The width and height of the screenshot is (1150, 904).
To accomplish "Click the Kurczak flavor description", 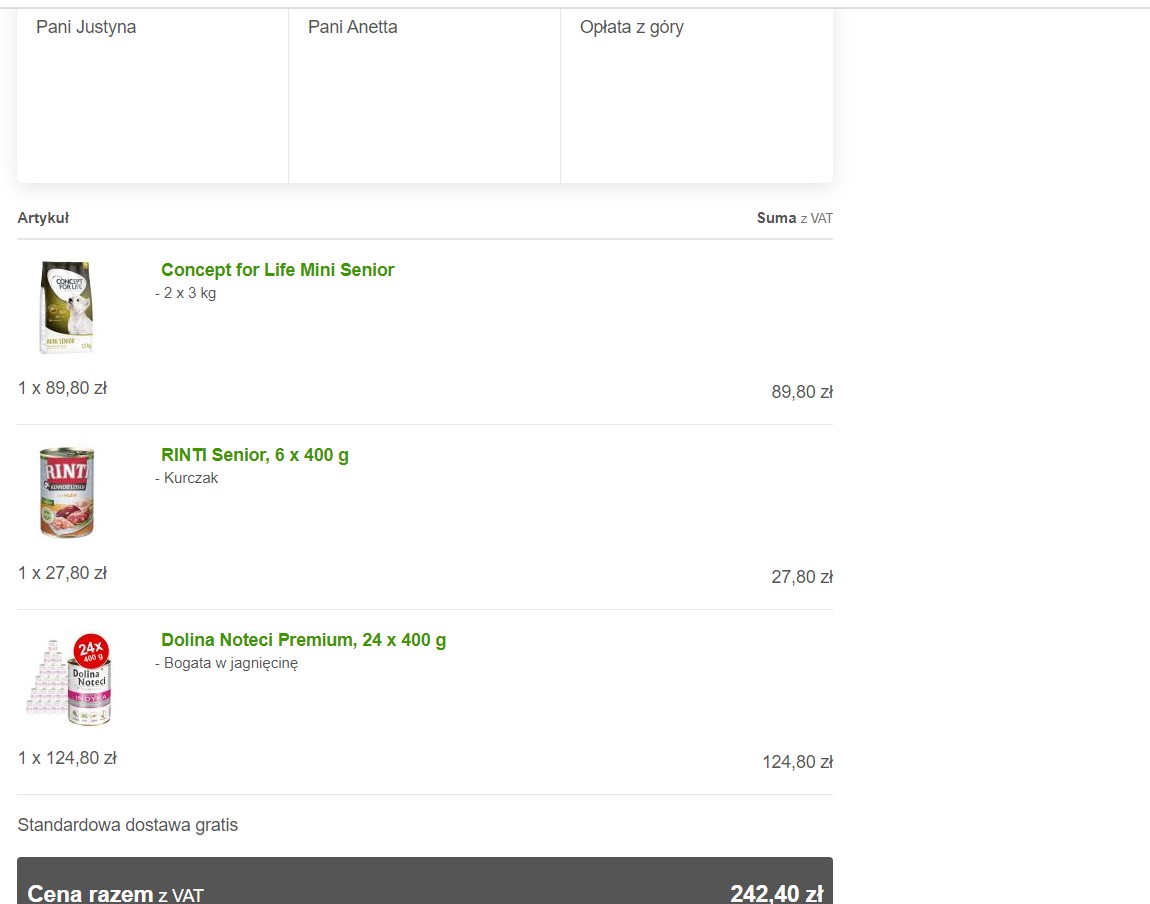I will click(x=186, y=478).
